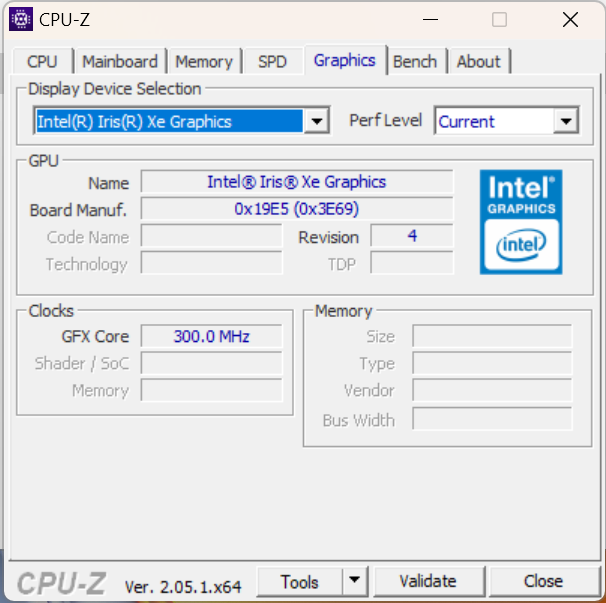This screenshot has height=603, width=606.
Task: Click the empty Memory clock field
Action: tap(211, 390)
